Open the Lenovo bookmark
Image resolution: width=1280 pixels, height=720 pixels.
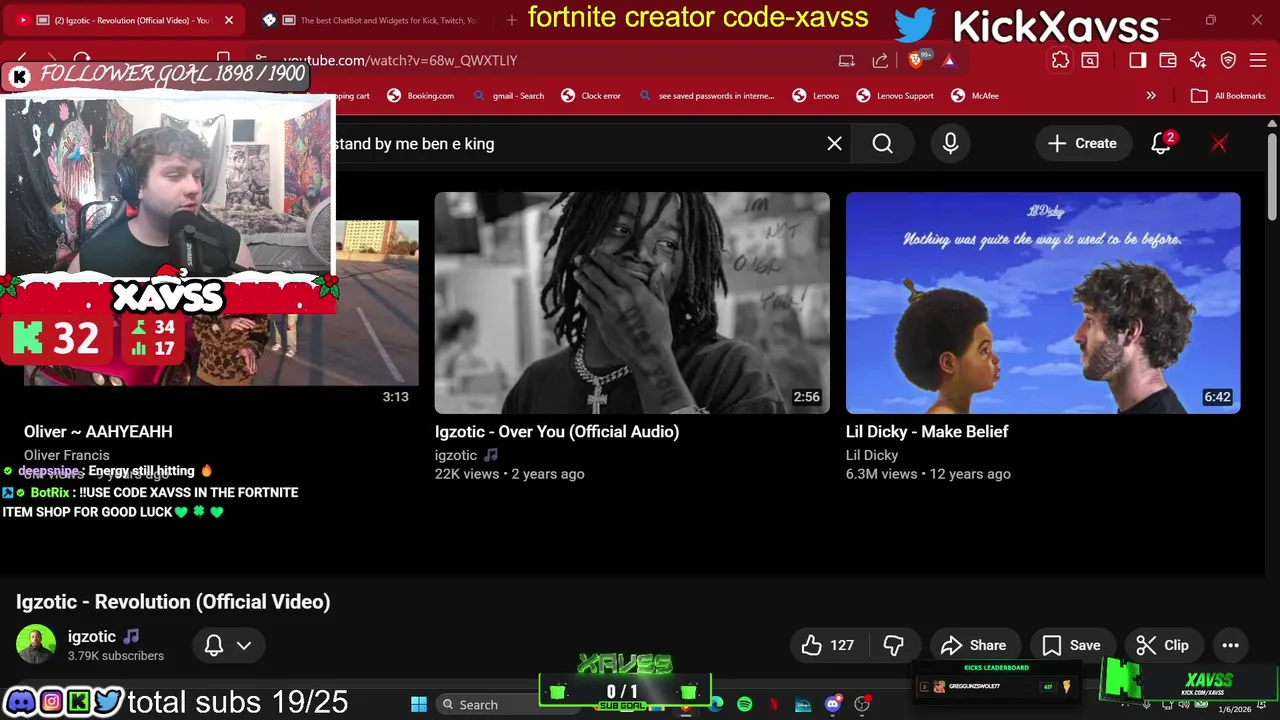pyautogui.click(x=815, y=96)
